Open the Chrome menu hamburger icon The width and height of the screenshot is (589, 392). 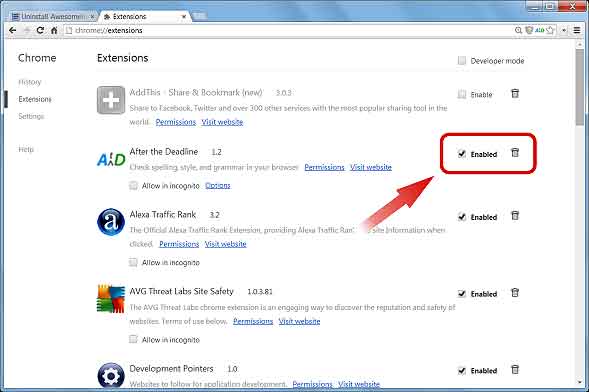click(577, 30)
